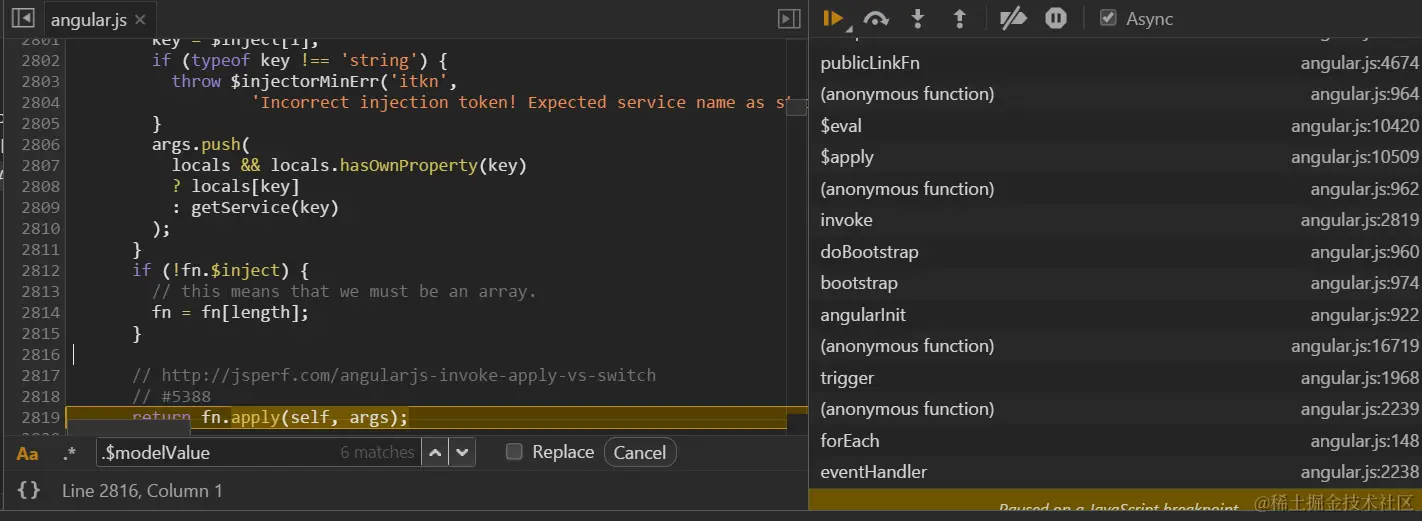1422x521 pixels.
Task: Select doBootstrap call stack frame
Action: point(1115,252)
